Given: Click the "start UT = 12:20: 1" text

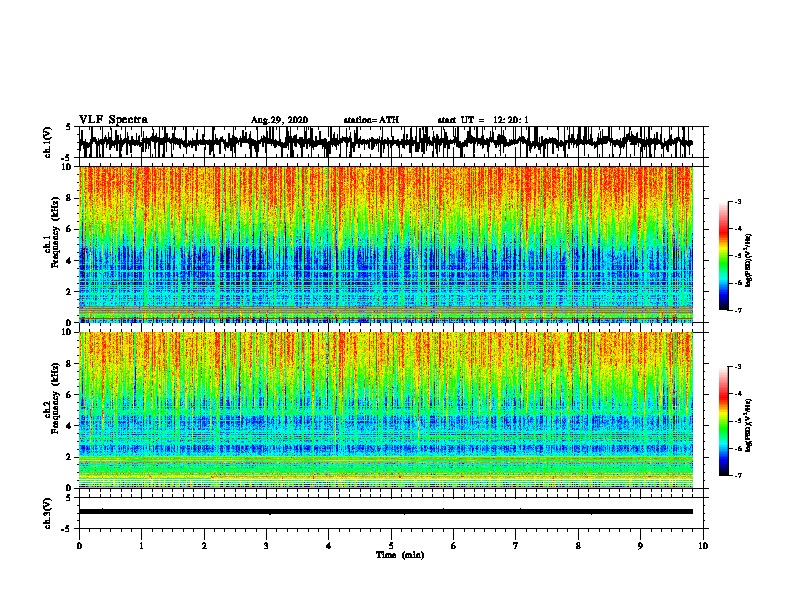Looking at the screenshot, I should (483, 120).
